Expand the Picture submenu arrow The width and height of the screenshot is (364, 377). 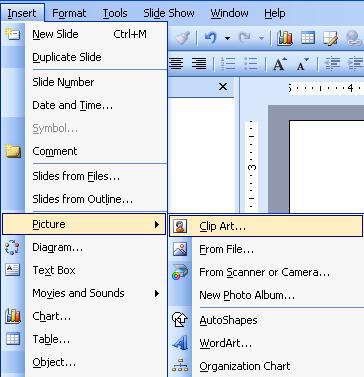click(x=157, y=224)
